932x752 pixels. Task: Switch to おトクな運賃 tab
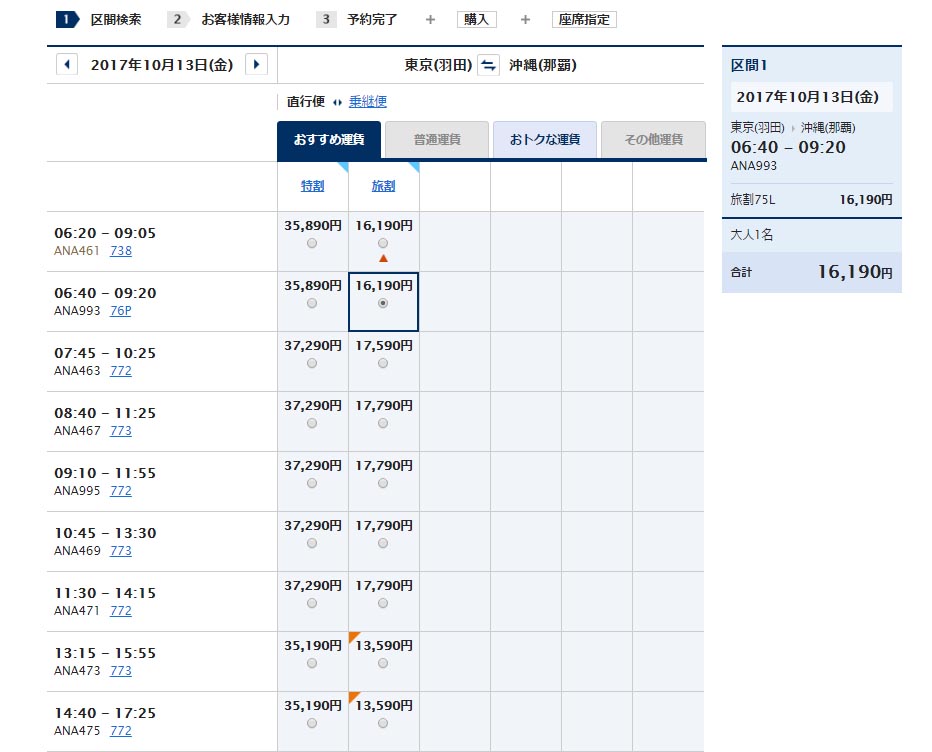point(545,140)
